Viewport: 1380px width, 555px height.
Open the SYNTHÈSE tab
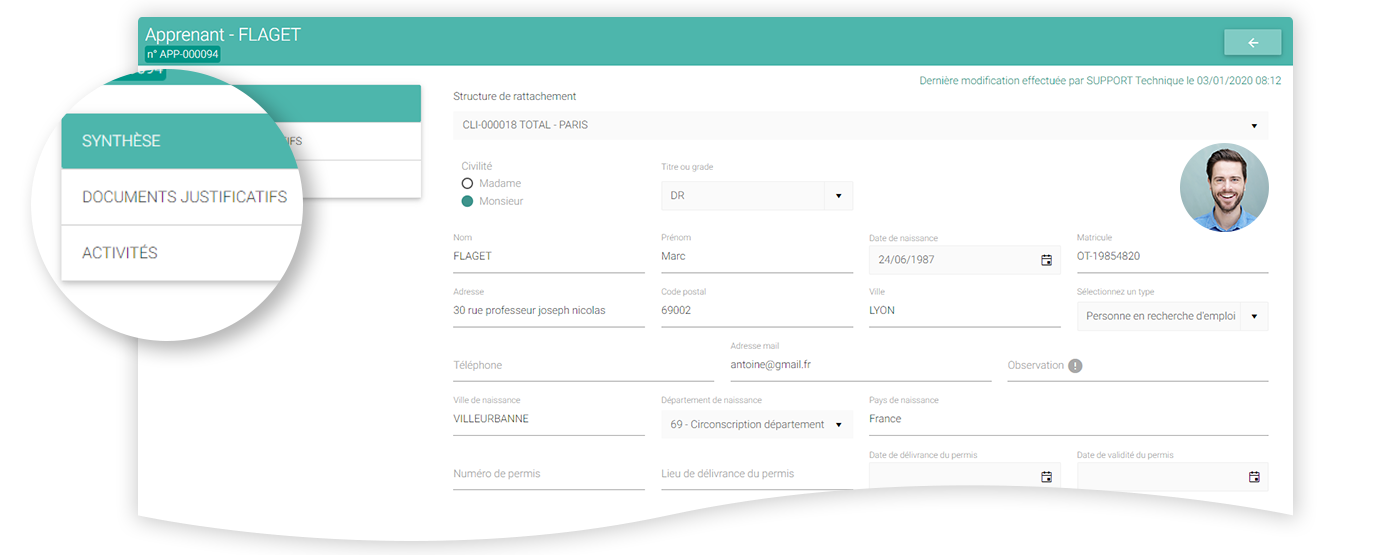180,141
